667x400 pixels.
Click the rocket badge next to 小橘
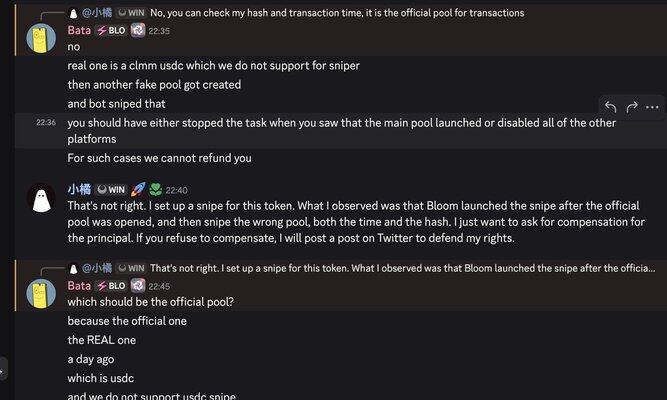click(139, 189)
